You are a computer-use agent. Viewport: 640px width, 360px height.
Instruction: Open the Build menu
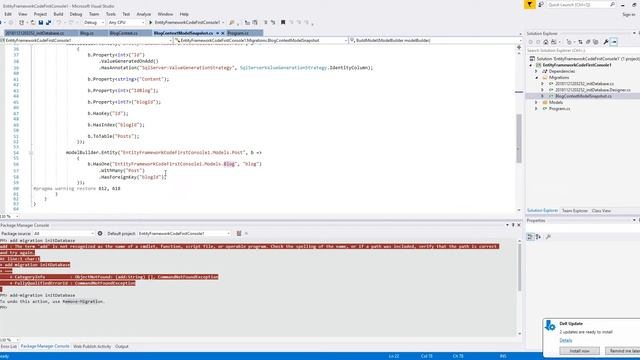coord(58,14)
